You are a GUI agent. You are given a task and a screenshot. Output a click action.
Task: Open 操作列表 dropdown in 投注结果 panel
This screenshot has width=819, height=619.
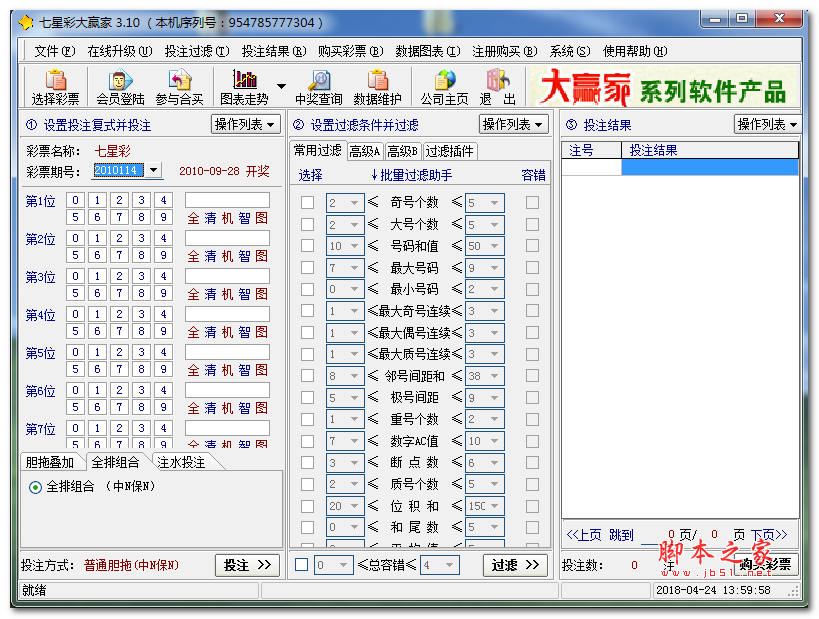pos(767,124)
